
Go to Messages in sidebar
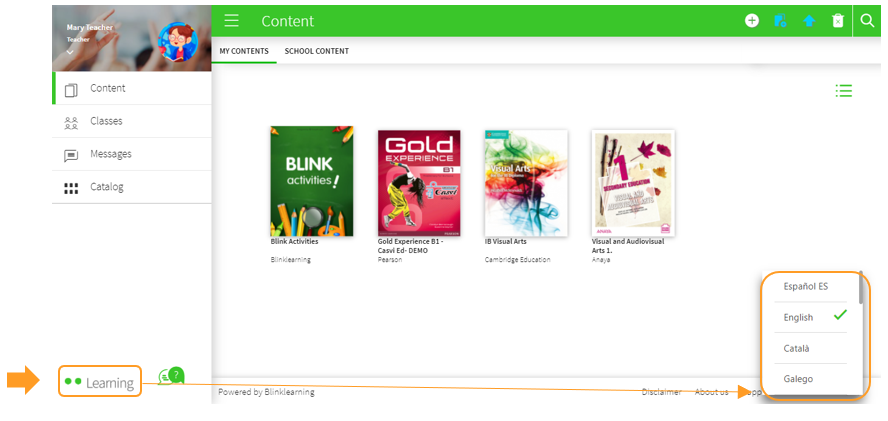pos(110,154)
